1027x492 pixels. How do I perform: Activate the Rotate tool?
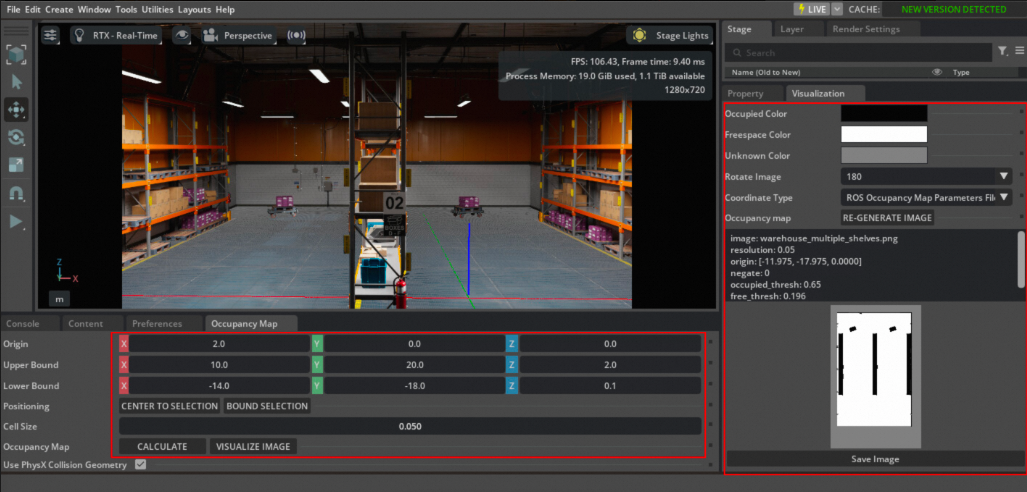pos(16,138)
